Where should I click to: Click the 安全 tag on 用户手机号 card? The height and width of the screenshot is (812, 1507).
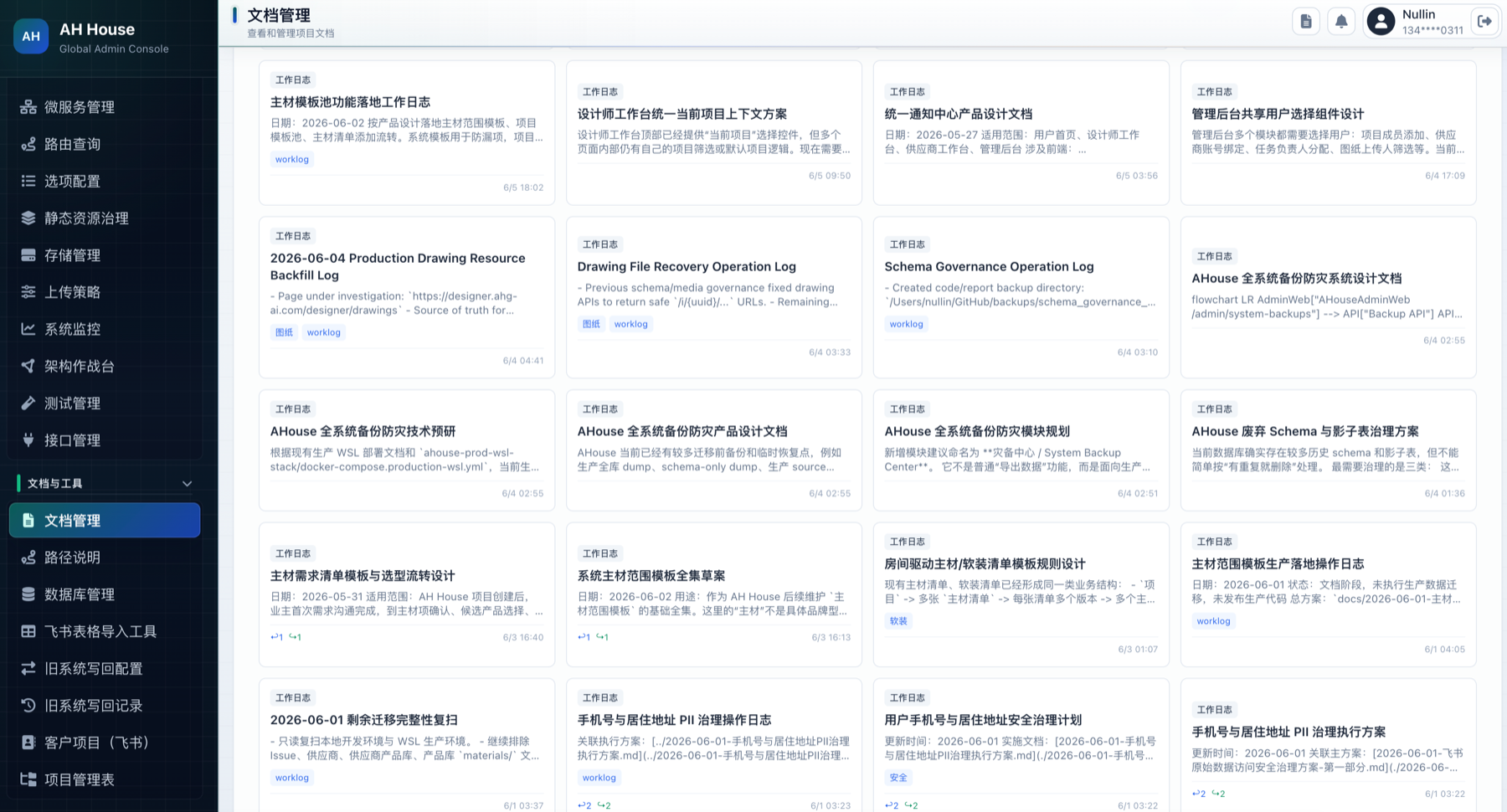898,778
